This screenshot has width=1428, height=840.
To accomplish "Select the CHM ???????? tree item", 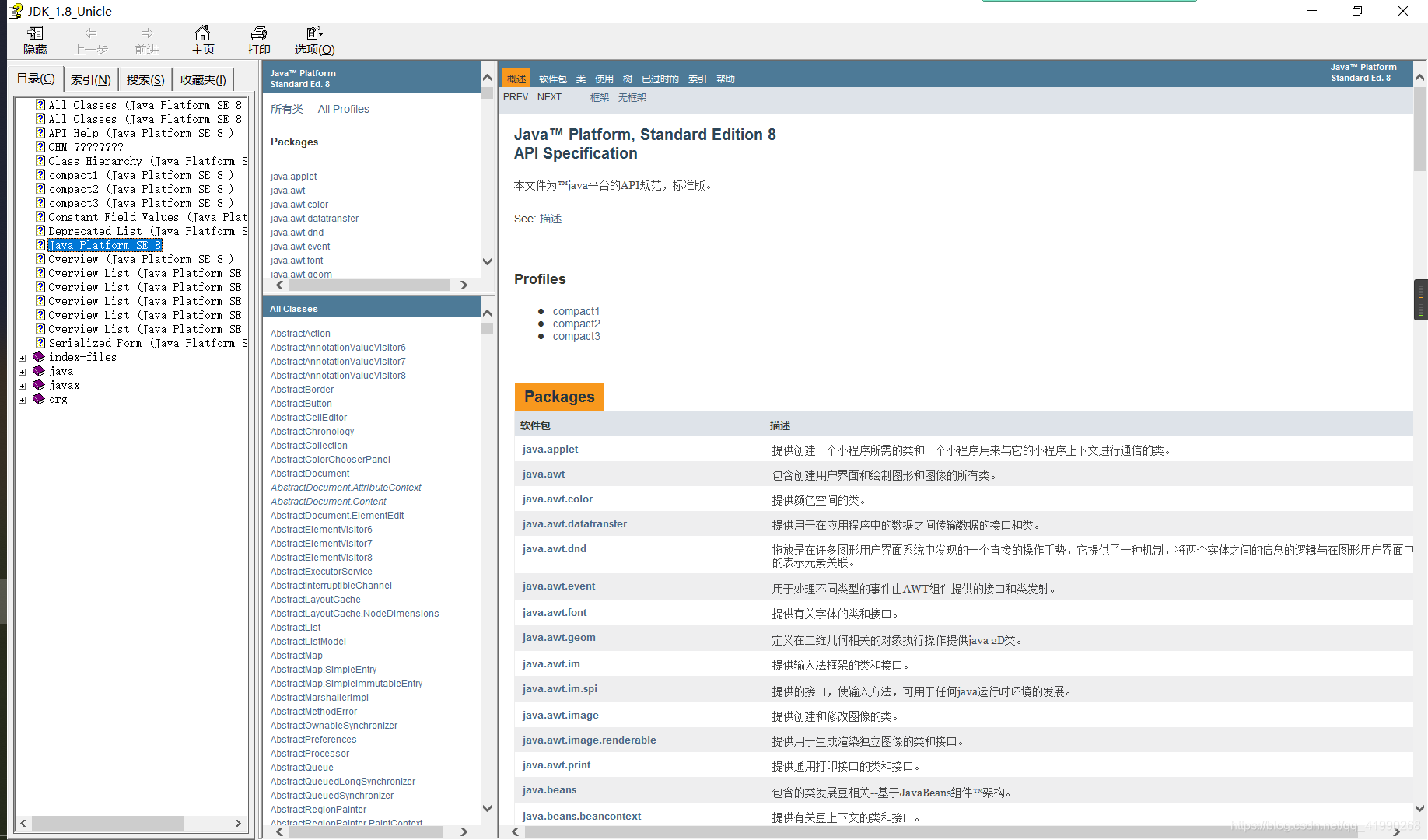I will (x=86, y=147).
